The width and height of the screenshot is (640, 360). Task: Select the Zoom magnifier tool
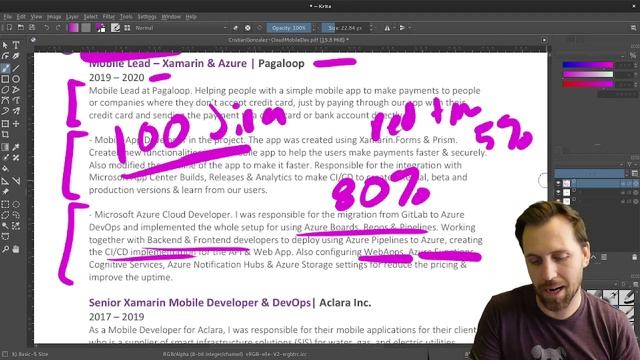coord(5,249)
